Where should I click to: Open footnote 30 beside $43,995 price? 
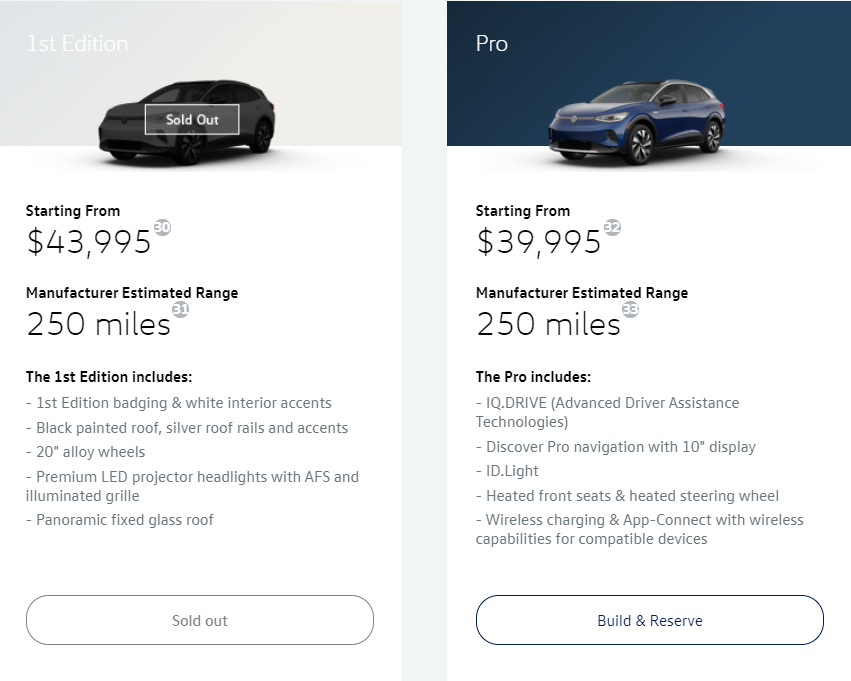[162, 227]
